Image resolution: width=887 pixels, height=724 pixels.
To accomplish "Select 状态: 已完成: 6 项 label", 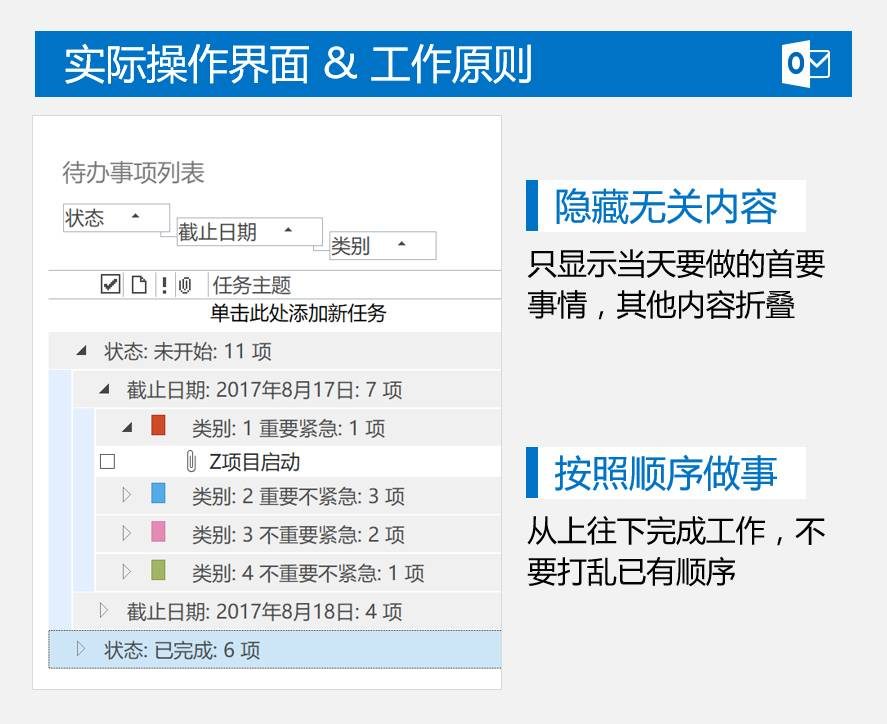I will point(182,650).
